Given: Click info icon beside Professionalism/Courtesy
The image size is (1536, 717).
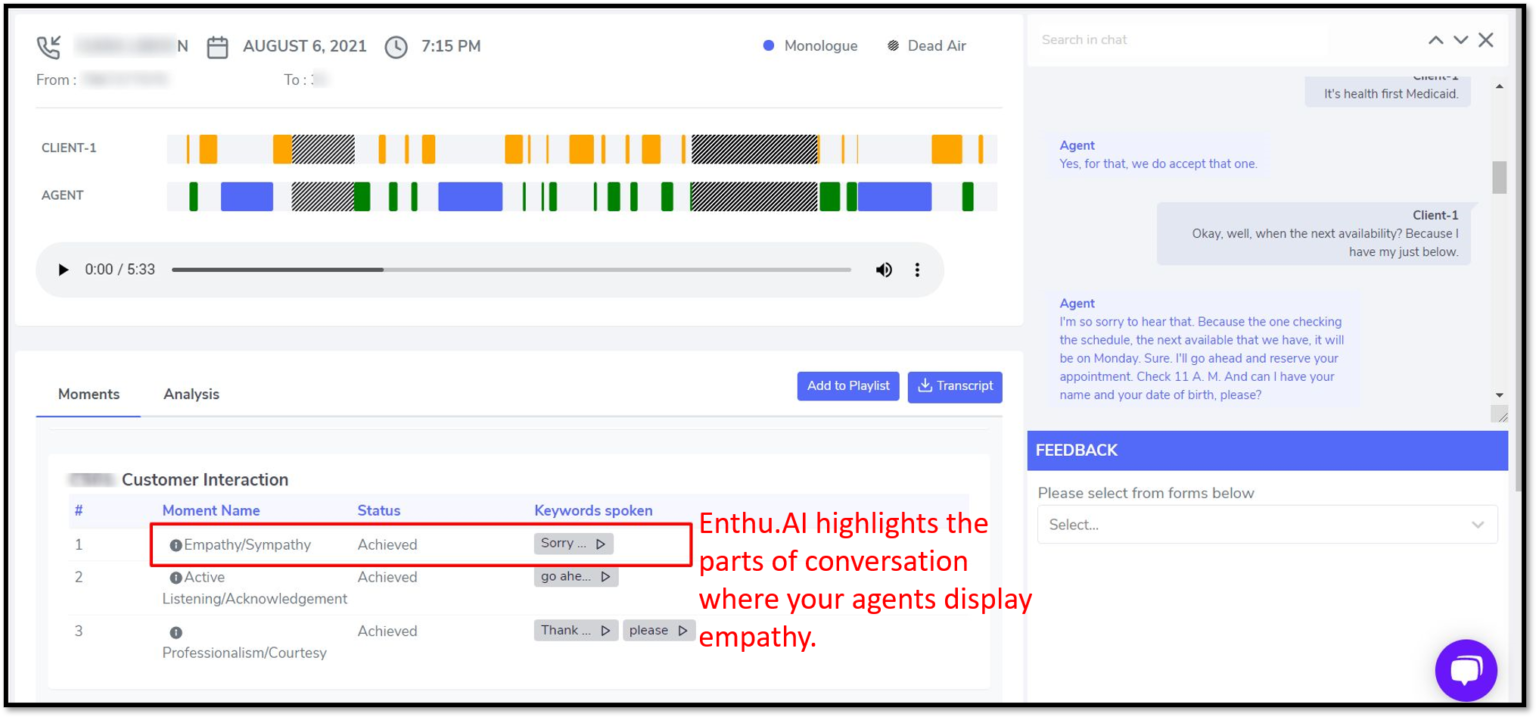Looking at the screenshot, I should pyautogui.click(x=176, y=633).
